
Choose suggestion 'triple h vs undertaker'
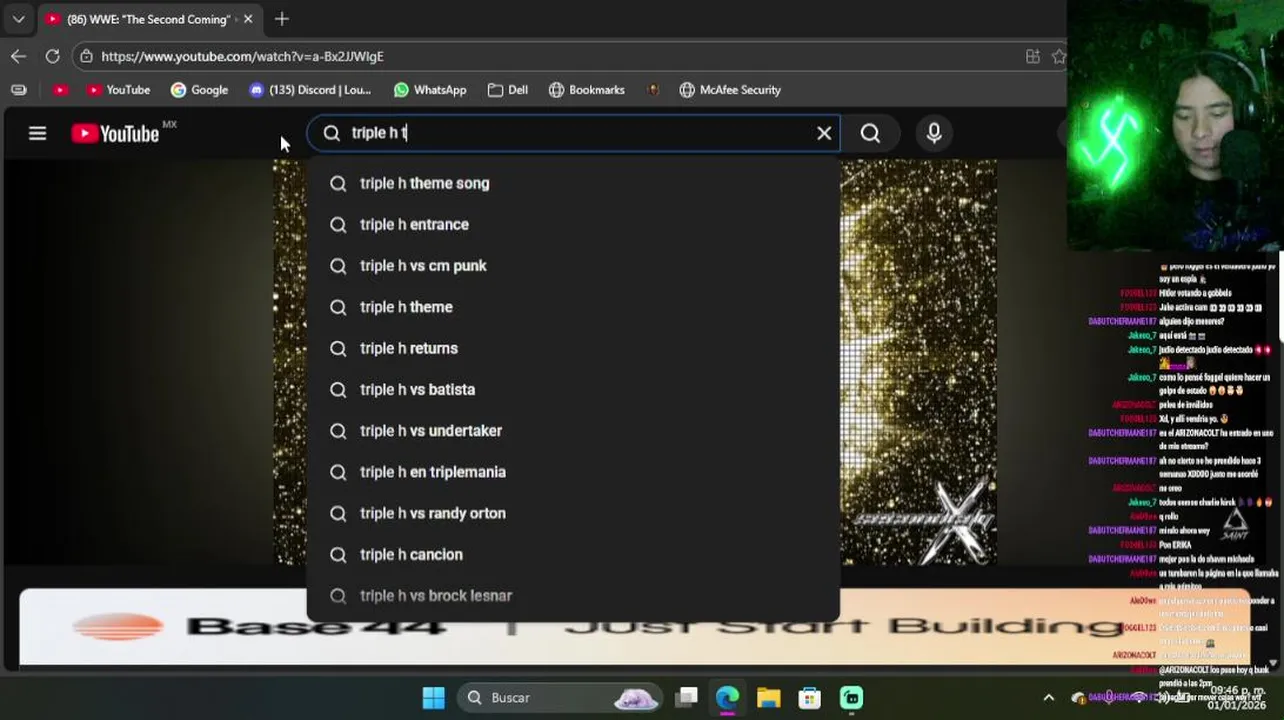point(573,430)
